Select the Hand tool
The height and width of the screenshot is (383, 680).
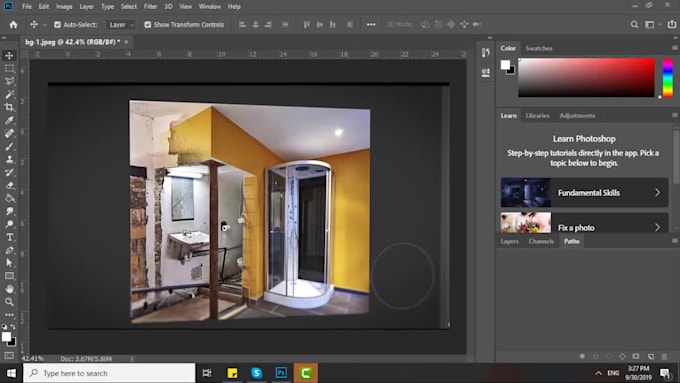[x=9, y=289]
